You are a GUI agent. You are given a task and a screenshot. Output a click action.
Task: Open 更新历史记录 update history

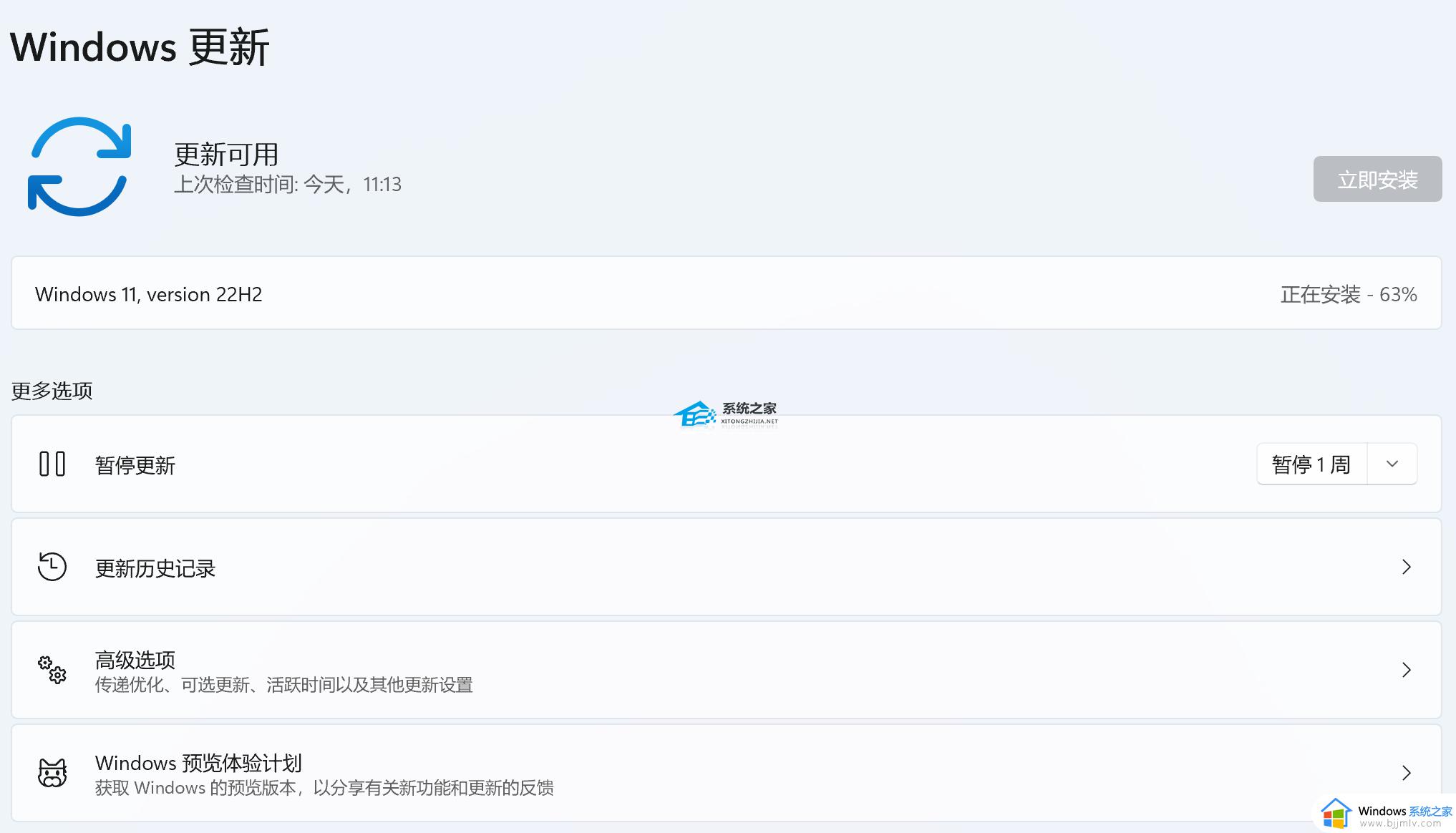coord(726,567)
